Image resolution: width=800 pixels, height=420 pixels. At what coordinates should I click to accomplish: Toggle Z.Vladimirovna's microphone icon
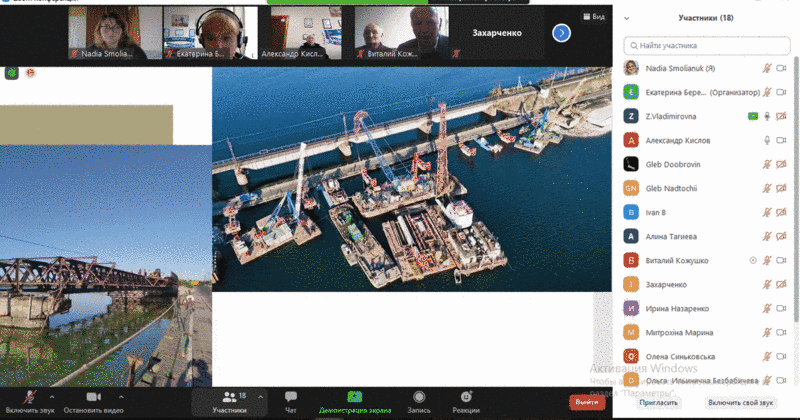pyautogui.click(x=767, y=116)
